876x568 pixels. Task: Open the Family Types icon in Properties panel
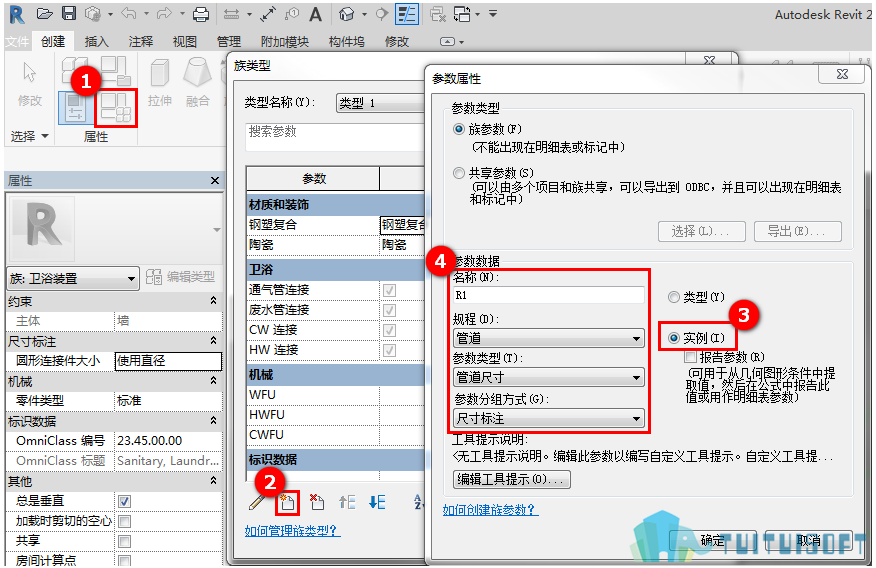coord(116,107)
